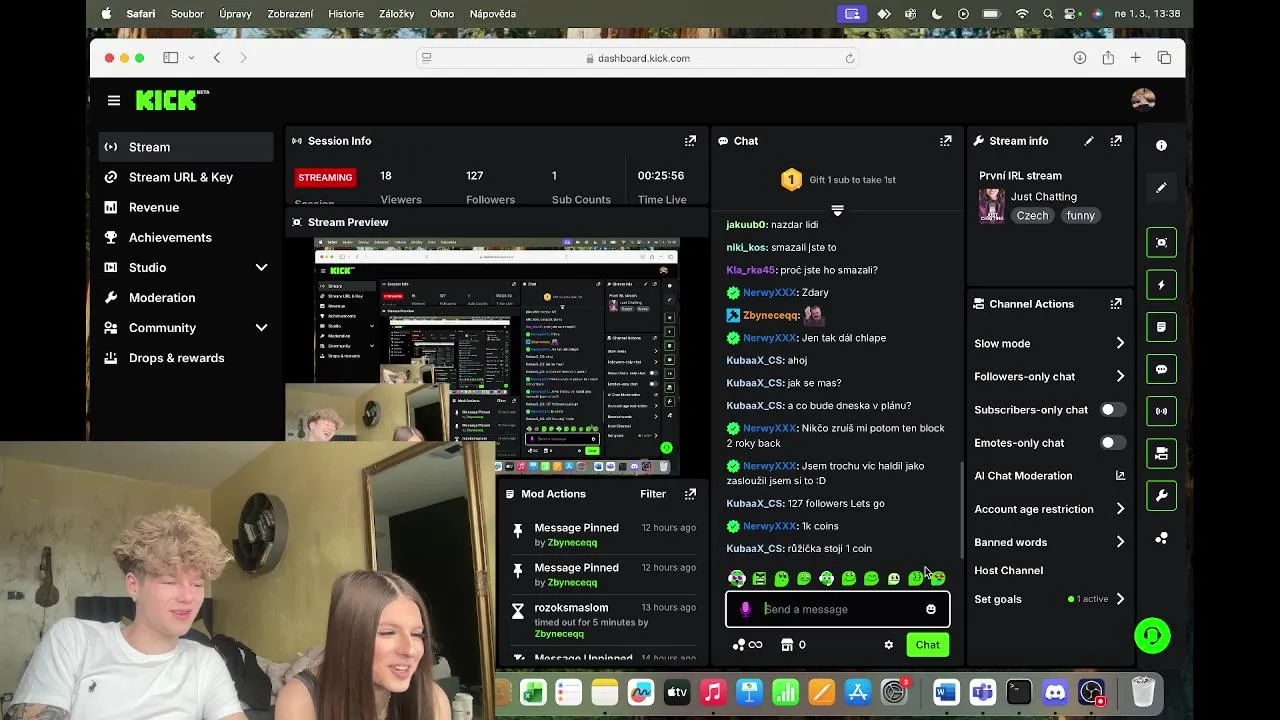Screen dimensions: 1280x720
Task: Open the emoji picker in message box
Action: click(x=931, y=609)
